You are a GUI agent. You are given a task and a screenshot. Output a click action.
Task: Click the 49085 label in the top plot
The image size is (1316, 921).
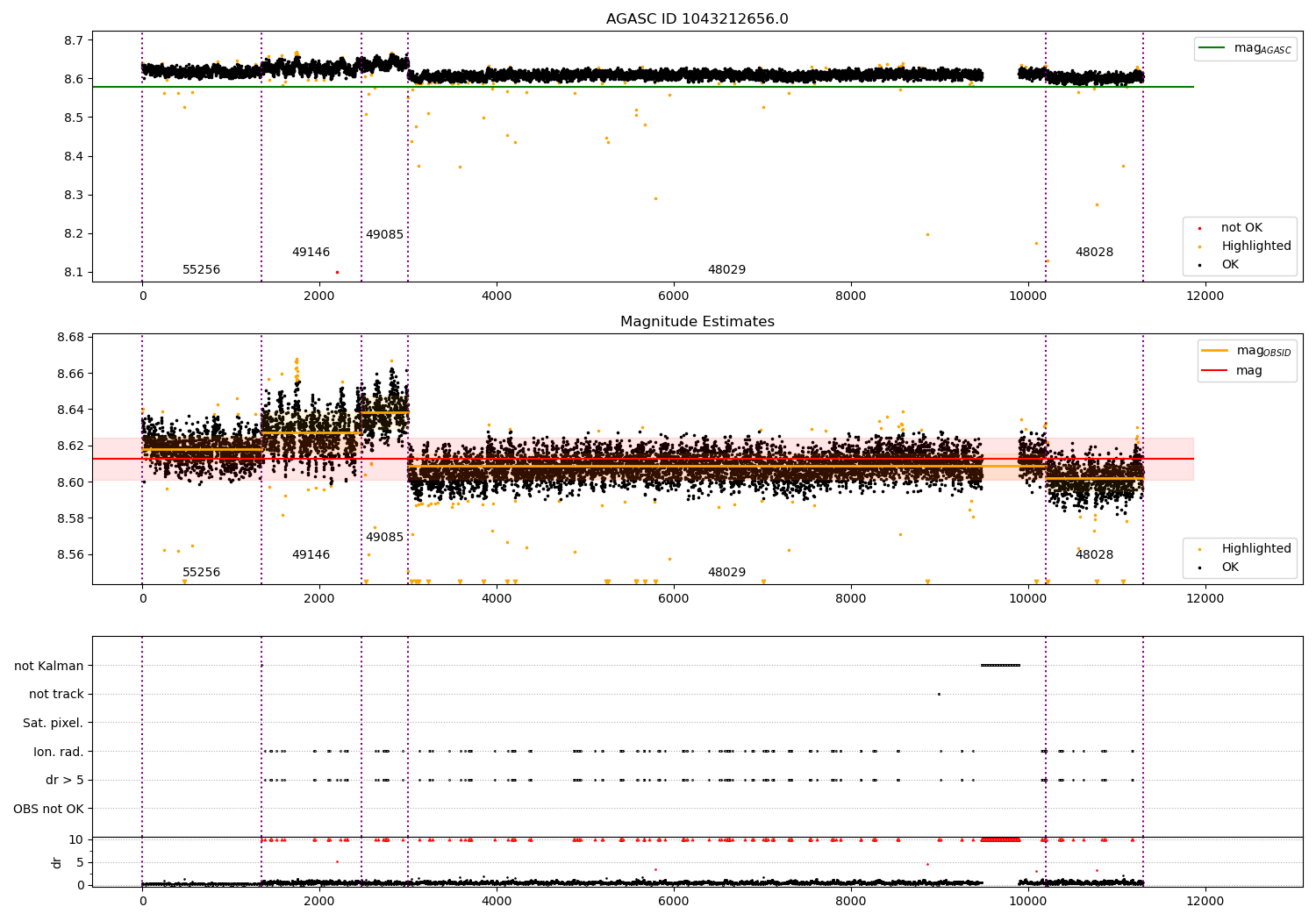point(385,235)
